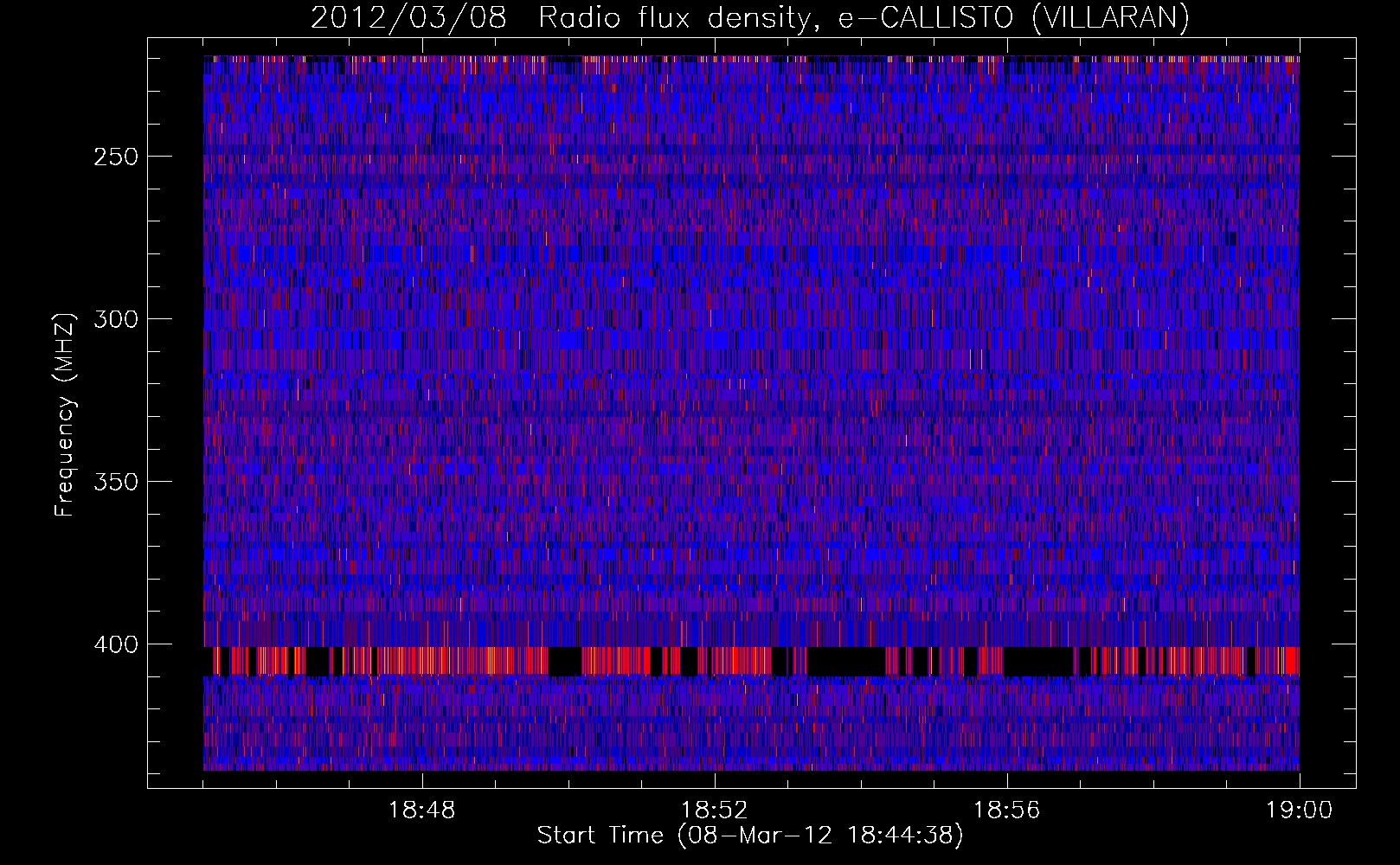This screenshot has width=1400, height=865.
Task: Click the red-black band just below 400 MHz
Action: click(x=751, y=662)
